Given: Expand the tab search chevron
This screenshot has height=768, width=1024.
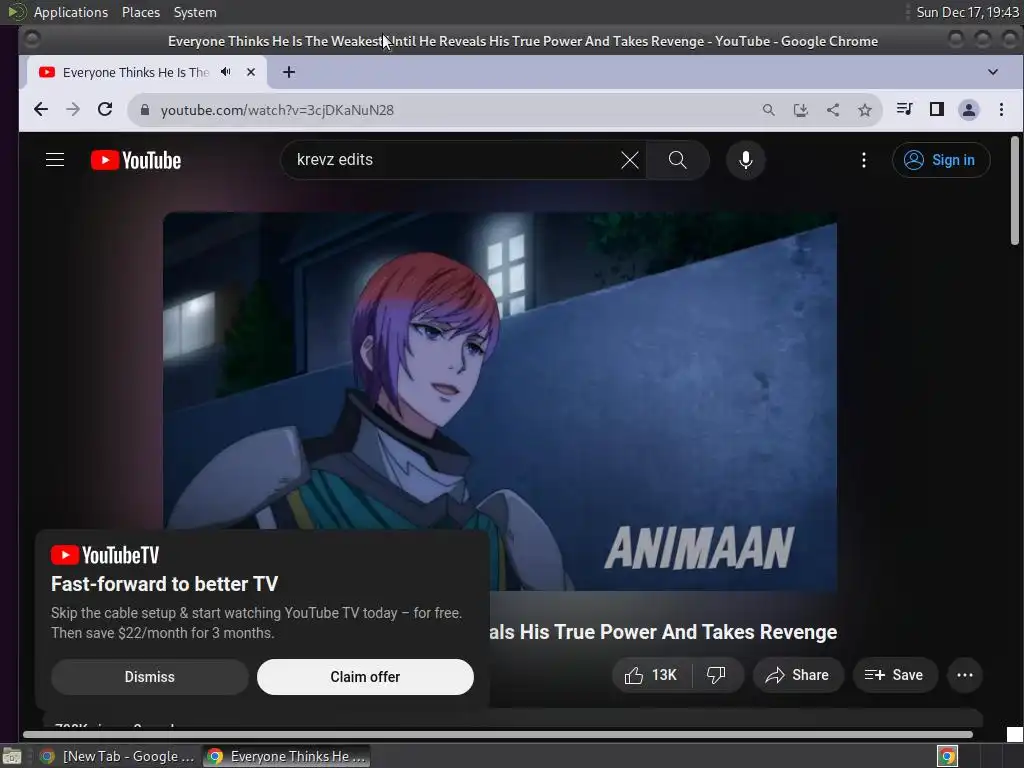Looking at the screenshot, I should [x=993, y=72].
